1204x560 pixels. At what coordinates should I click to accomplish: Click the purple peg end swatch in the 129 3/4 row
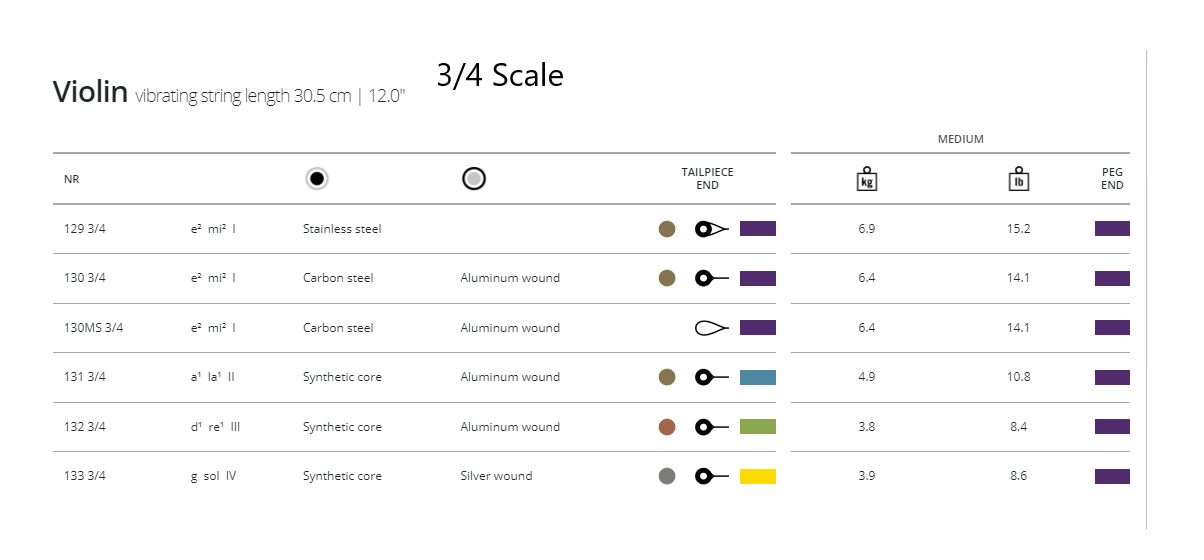click(1112, 229)
